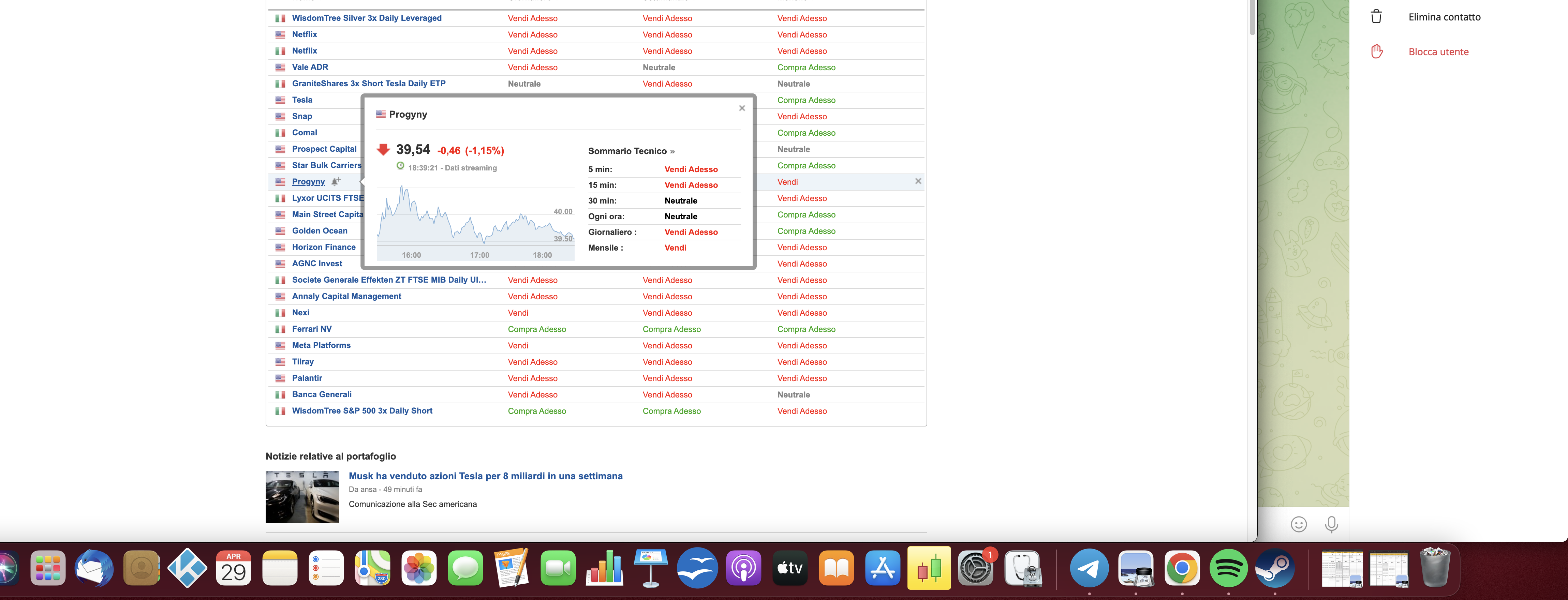Open Reminders app in the dock
This screenshot has height=600, width=1568.
pos(326,568)
